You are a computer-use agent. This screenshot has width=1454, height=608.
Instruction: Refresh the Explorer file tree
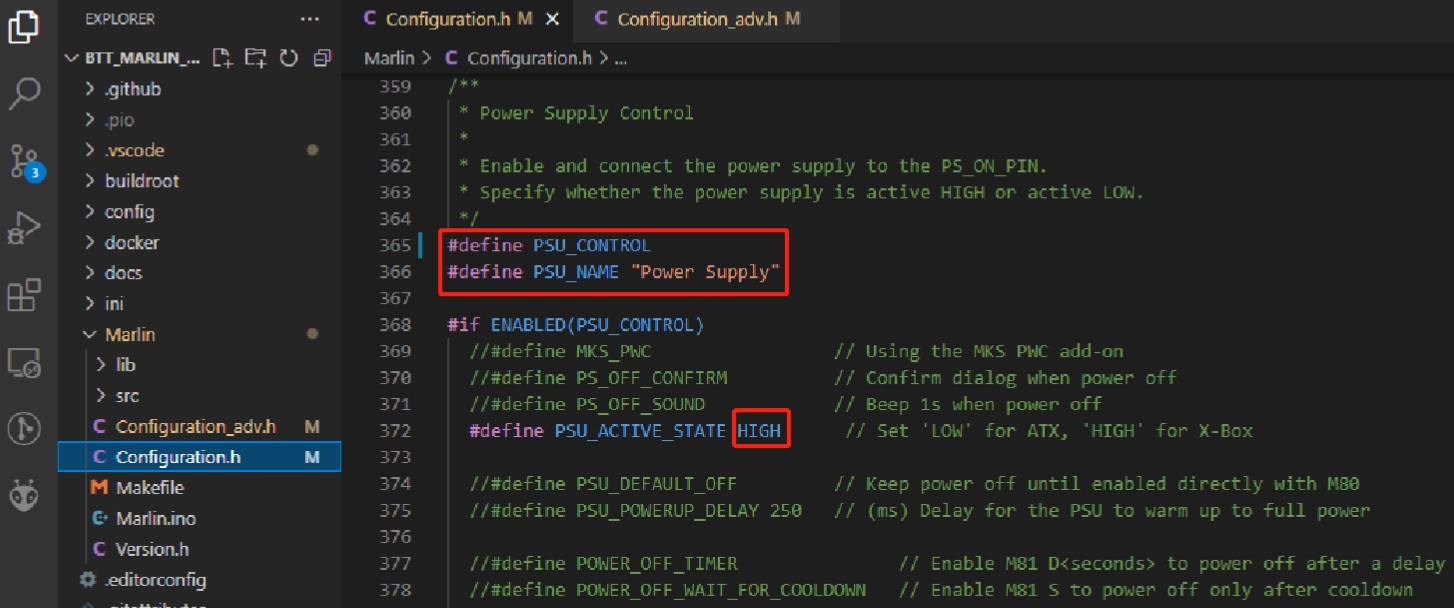pyautogui.click(x=289, y=58)
